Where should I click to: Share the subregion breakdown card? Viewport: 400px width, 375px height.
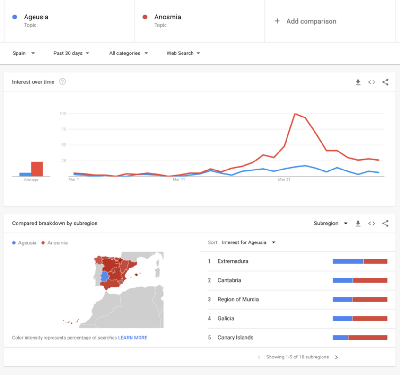pyautogui.click(x=385, y=223)
